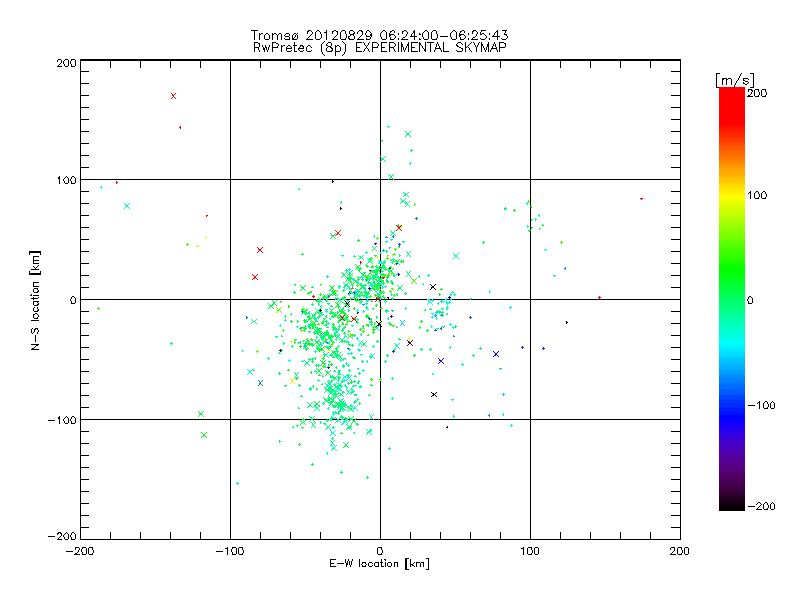Click the colorbar's "-200" tick label
Viewport: 800px width, 600px height.
[x=761, y=506]
